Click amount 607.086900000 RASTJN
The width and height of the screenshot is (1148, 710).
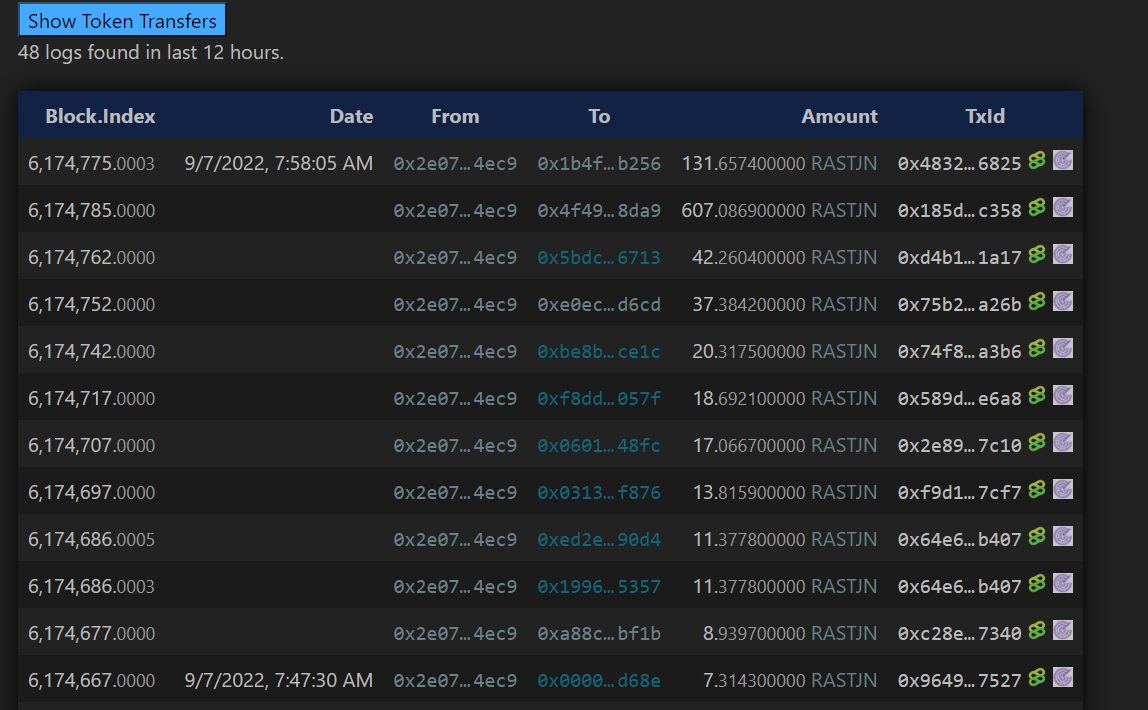[779, 210]
